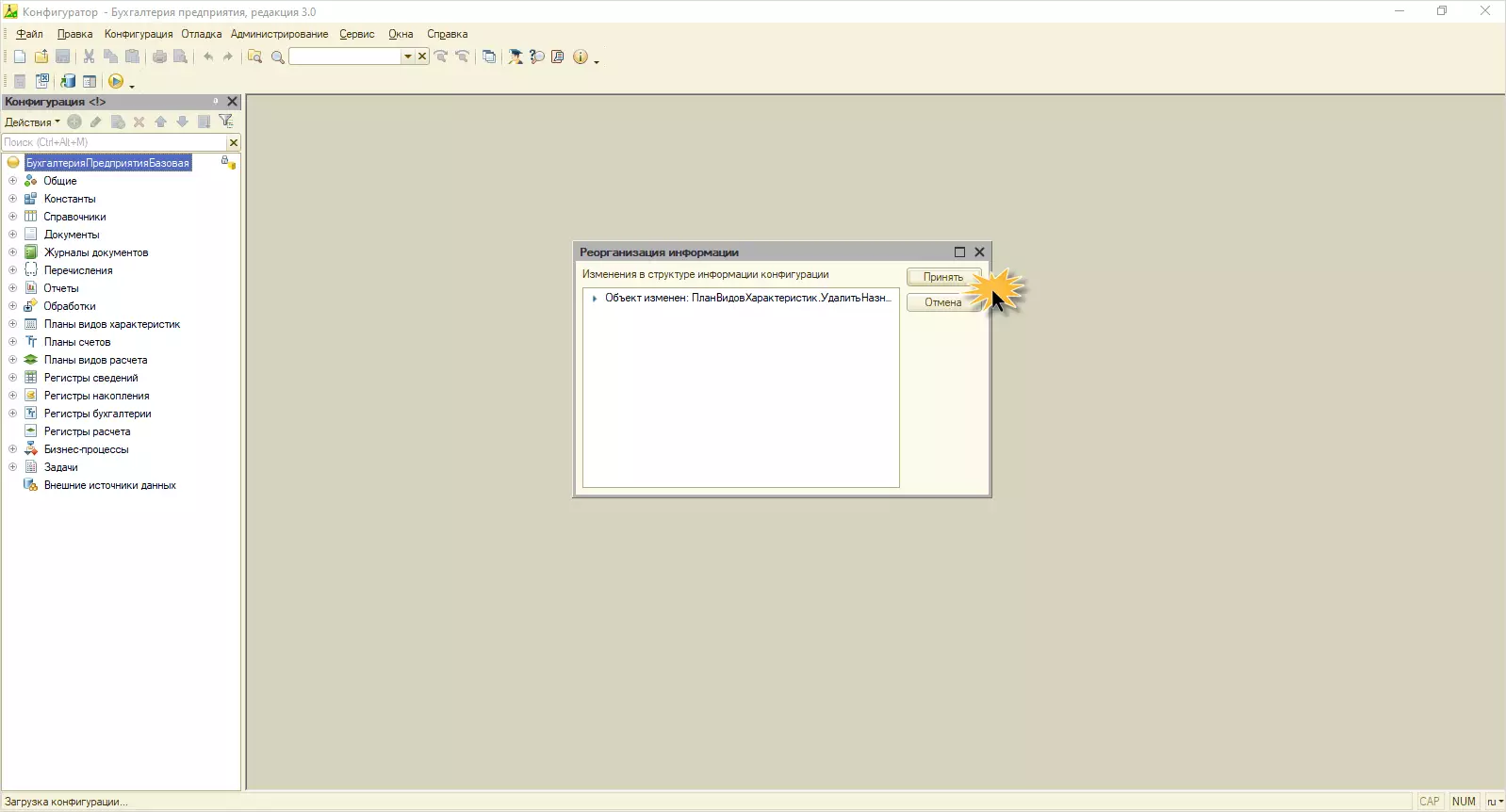This screenshot has width=1506, height=812.
Task: Open the toolbar search history dropdown
Action: pyautogui.click(x=408, y=57)
